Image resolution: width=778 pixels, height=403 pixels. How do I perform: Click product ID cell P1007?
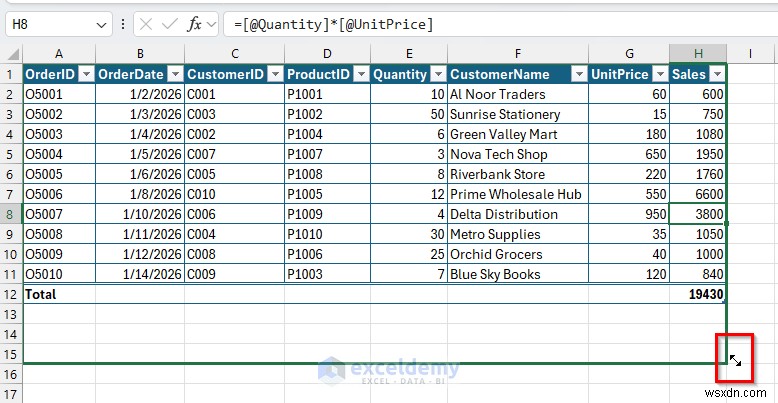327,154
